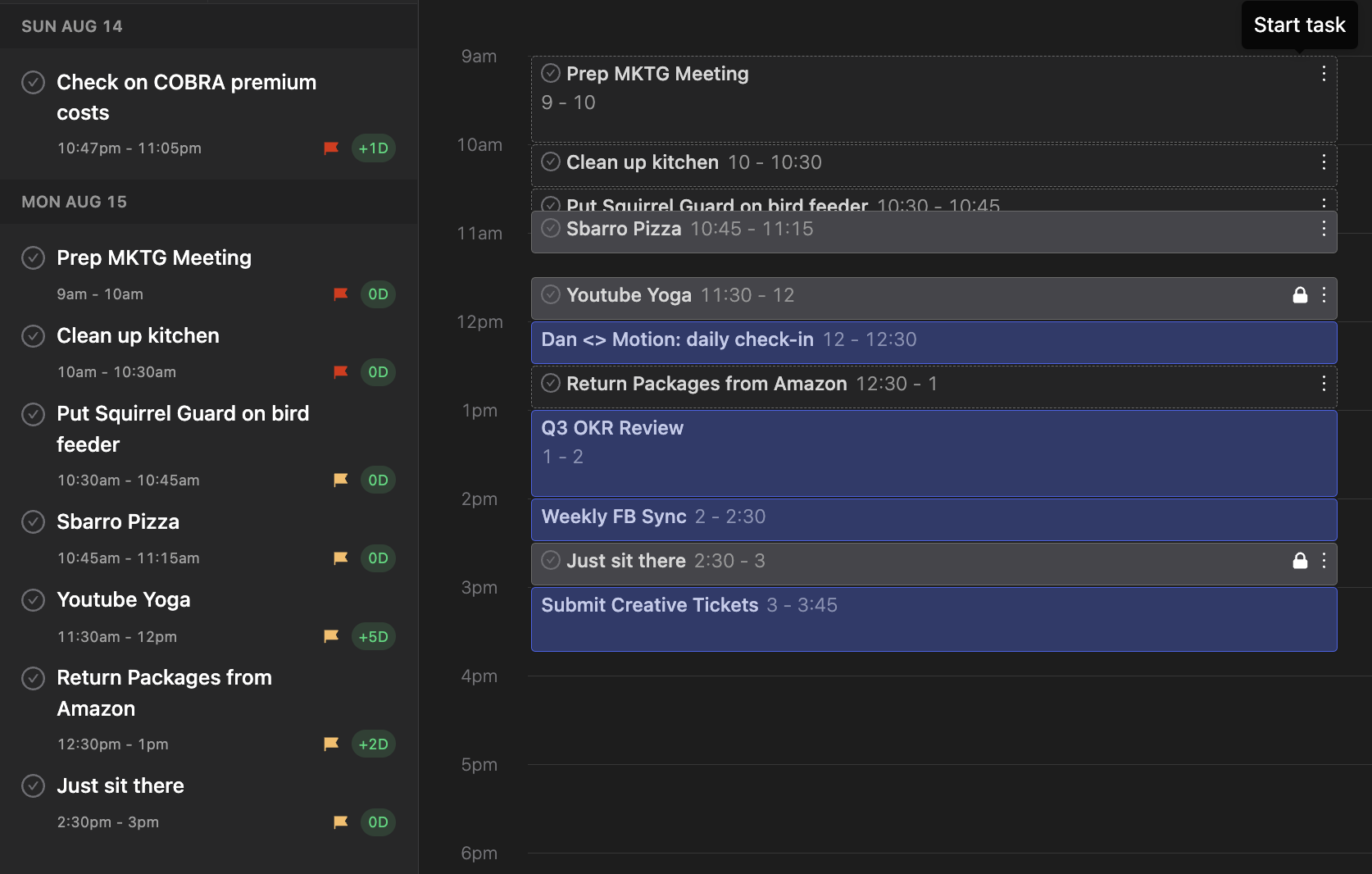Click the lock icon on Just sit there event
The image size is (1372, 874).
click(1300, 561)
